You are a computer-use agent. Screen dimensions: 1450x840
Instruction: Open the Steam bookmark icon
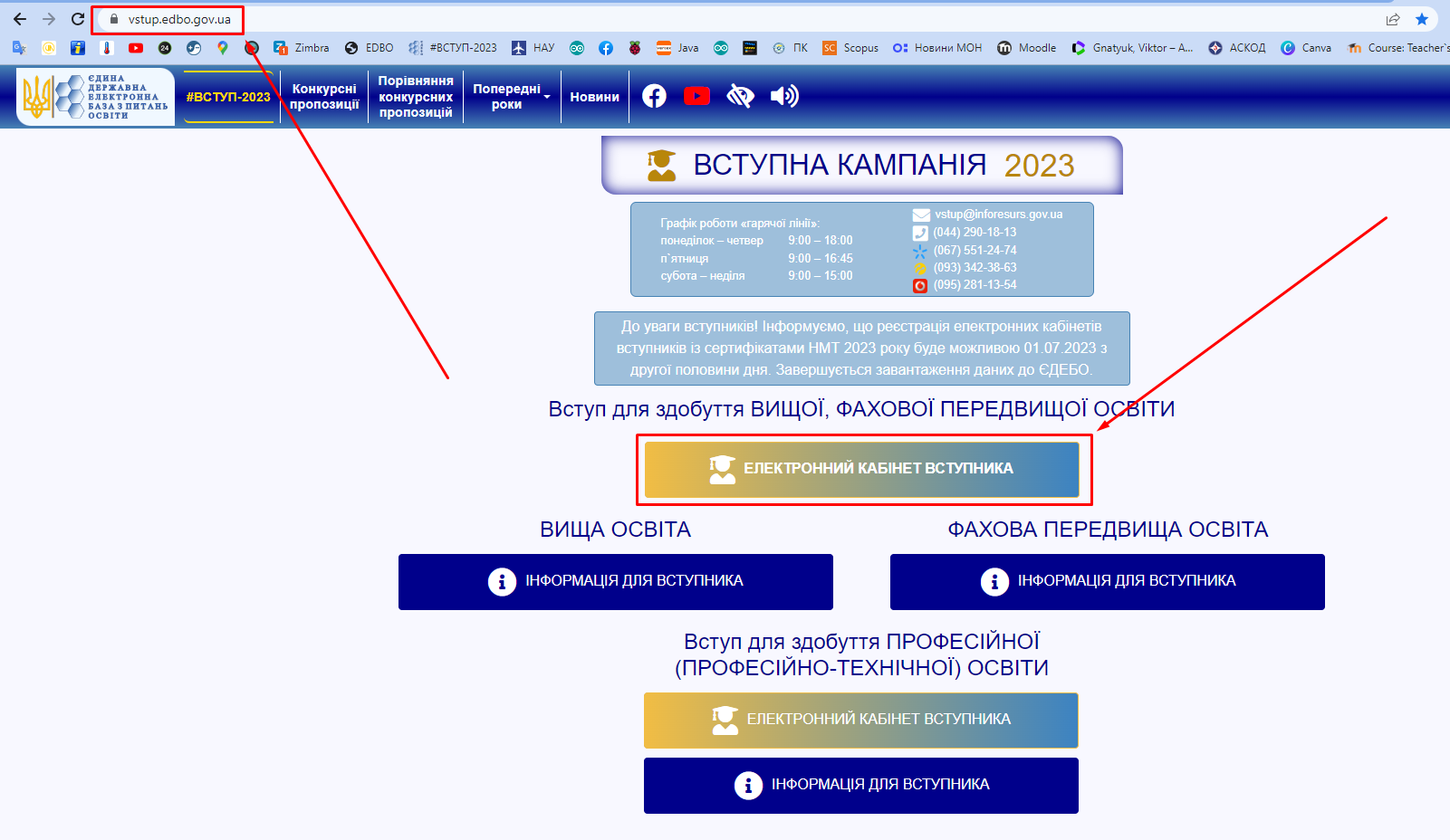[194, 48]
